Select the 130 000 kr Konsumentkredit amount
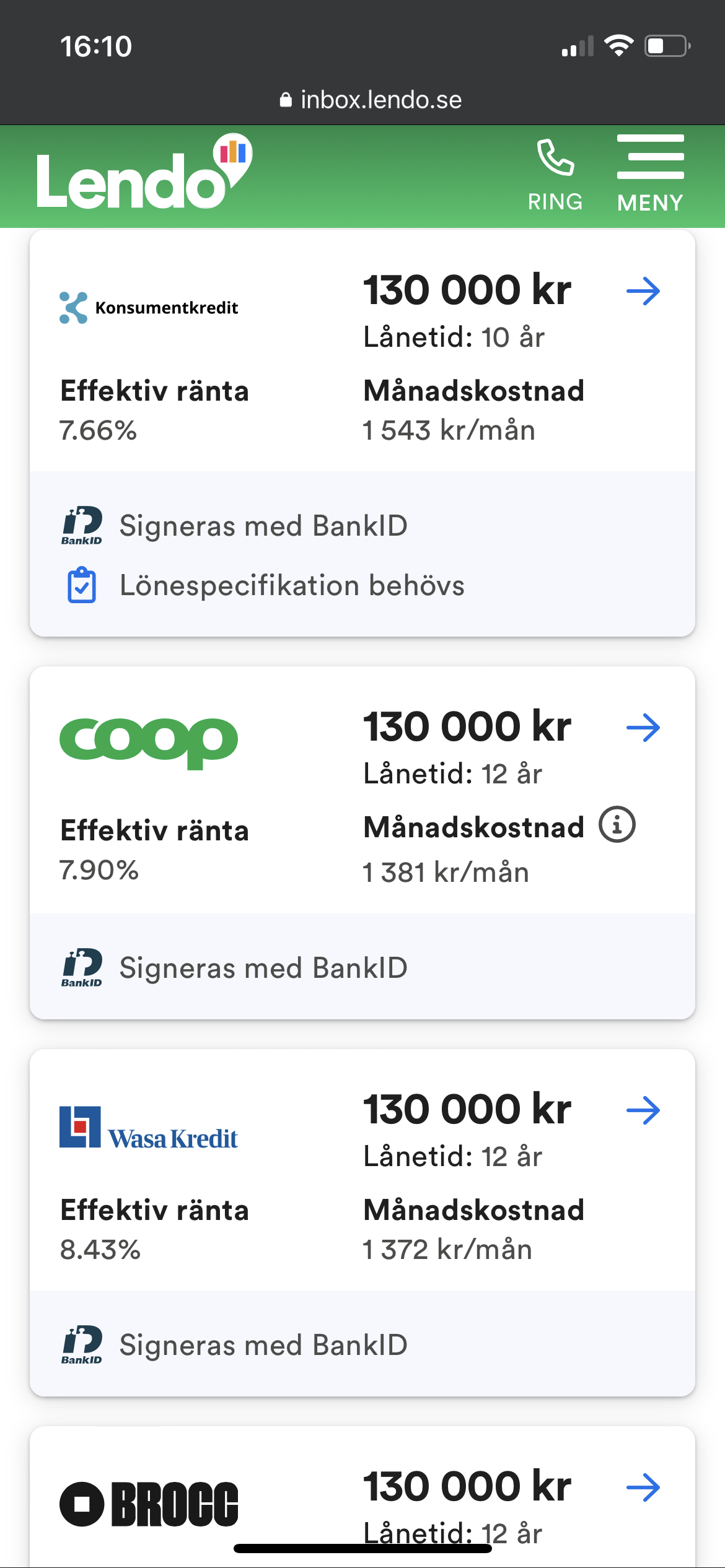 click(467, 290)
